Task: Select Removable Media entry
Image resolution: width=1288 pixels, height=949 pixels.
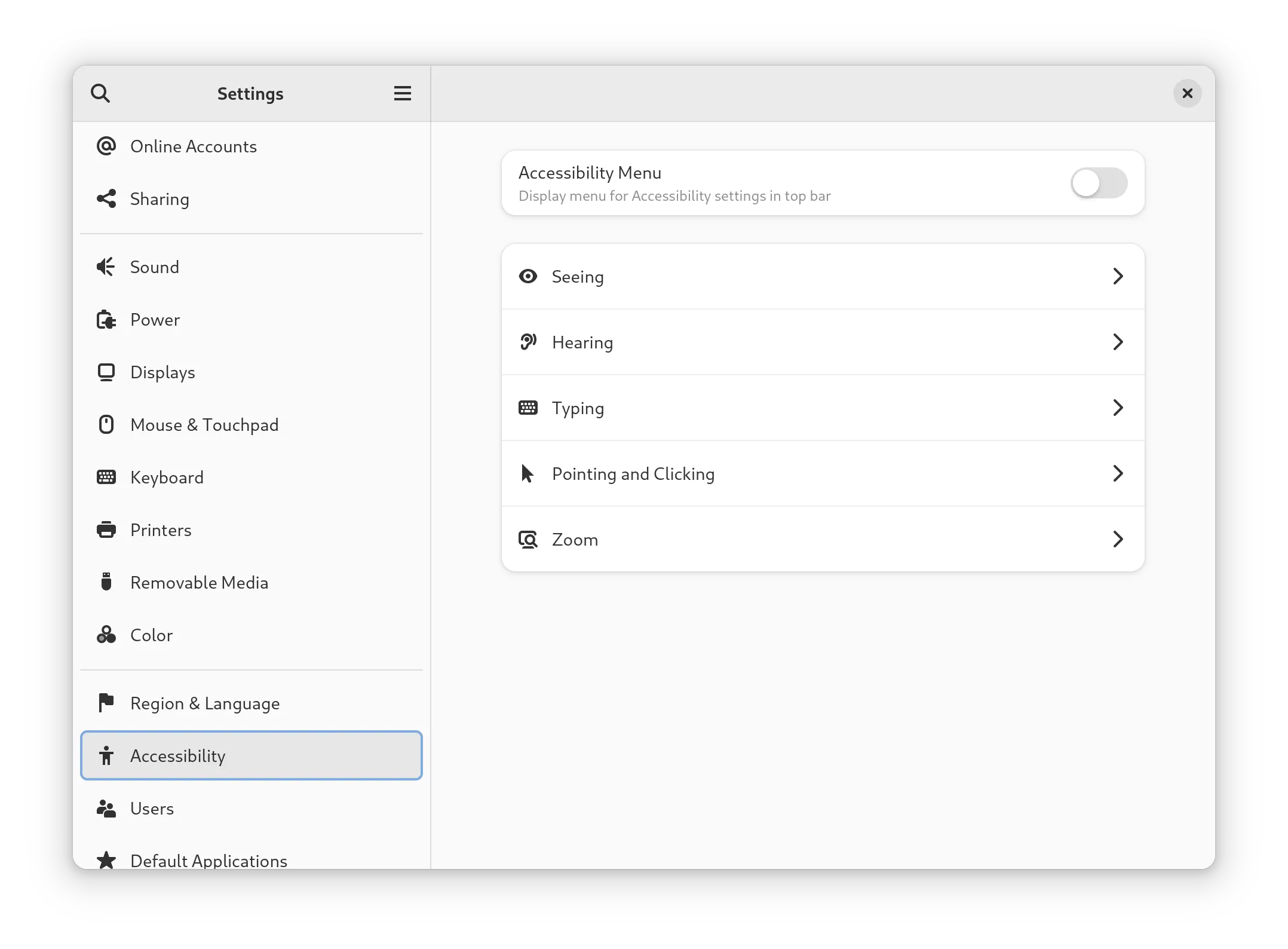Action: (x=199, y=583)
